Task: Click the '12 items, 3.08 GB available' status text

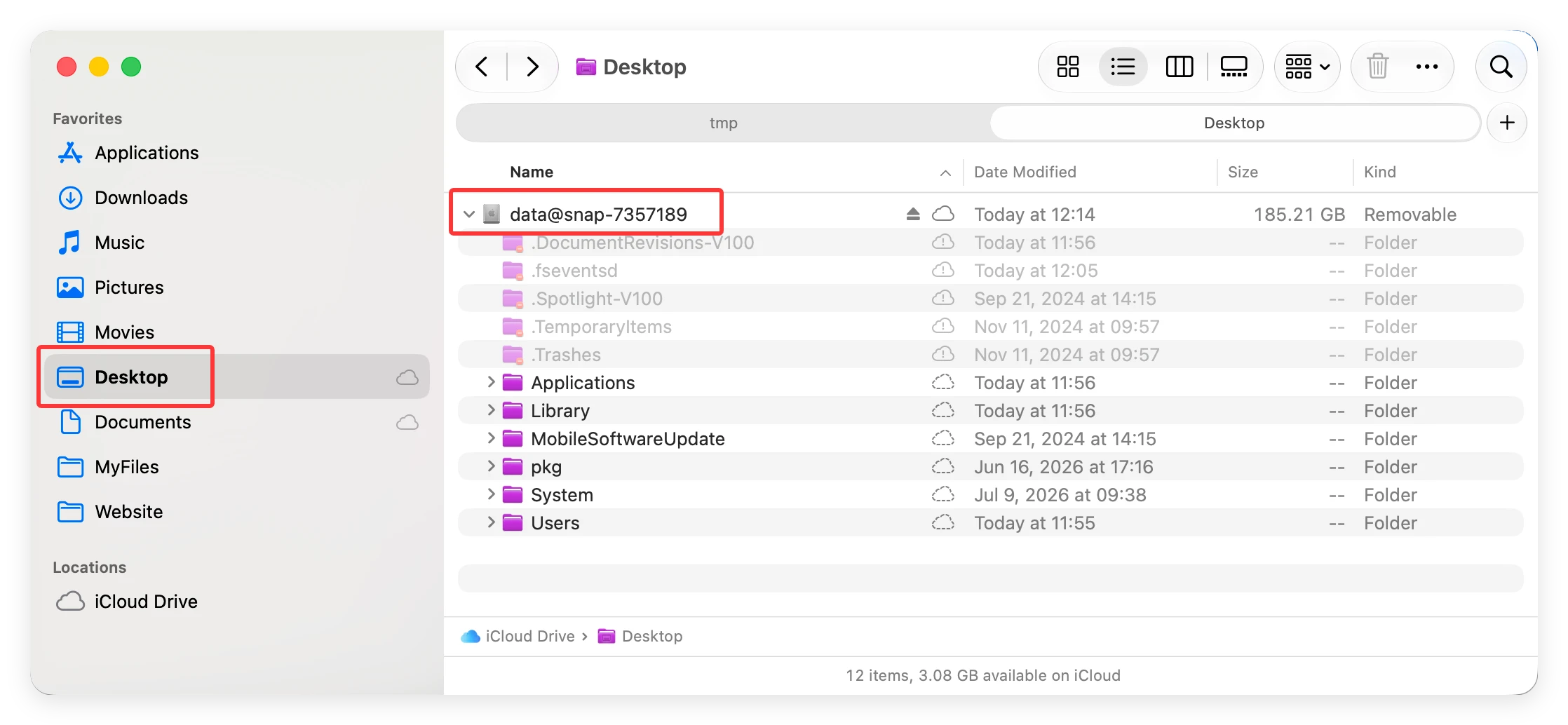Action: [x=982, y=675]
